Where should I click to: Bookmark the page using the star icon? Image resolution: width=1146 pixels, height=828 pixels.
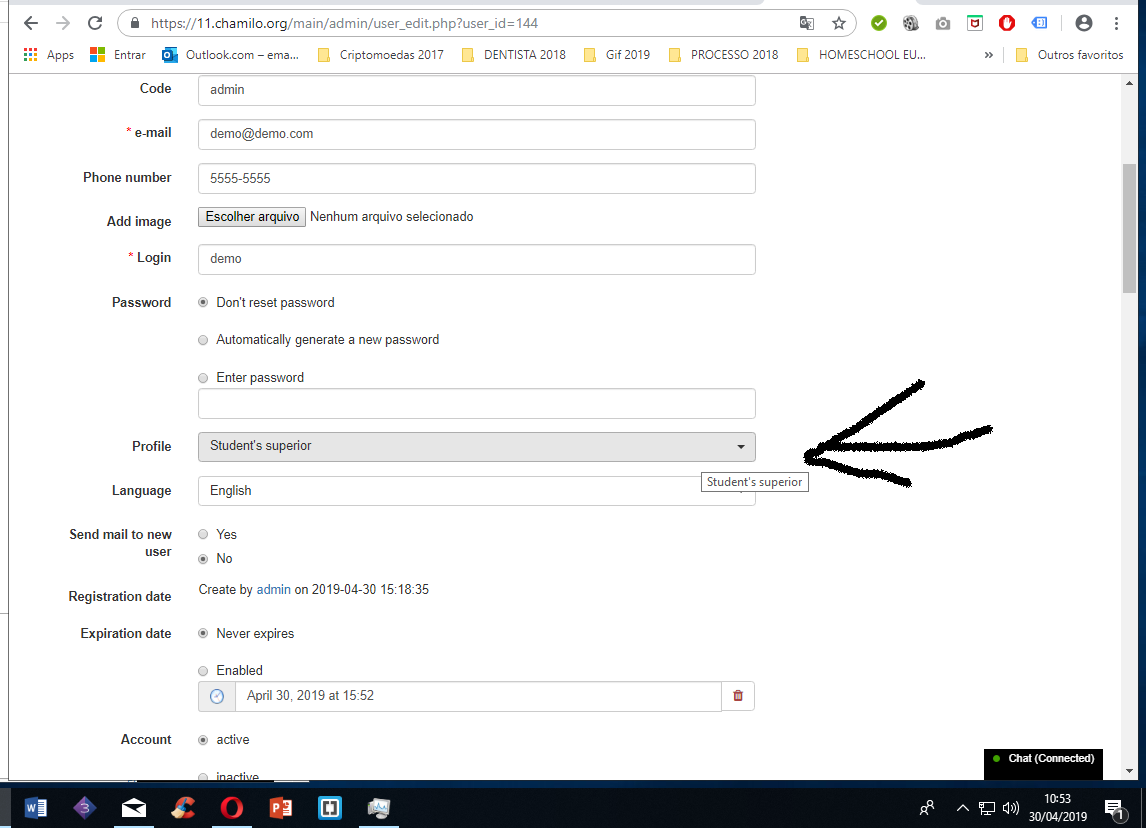[x=837, y=22]
